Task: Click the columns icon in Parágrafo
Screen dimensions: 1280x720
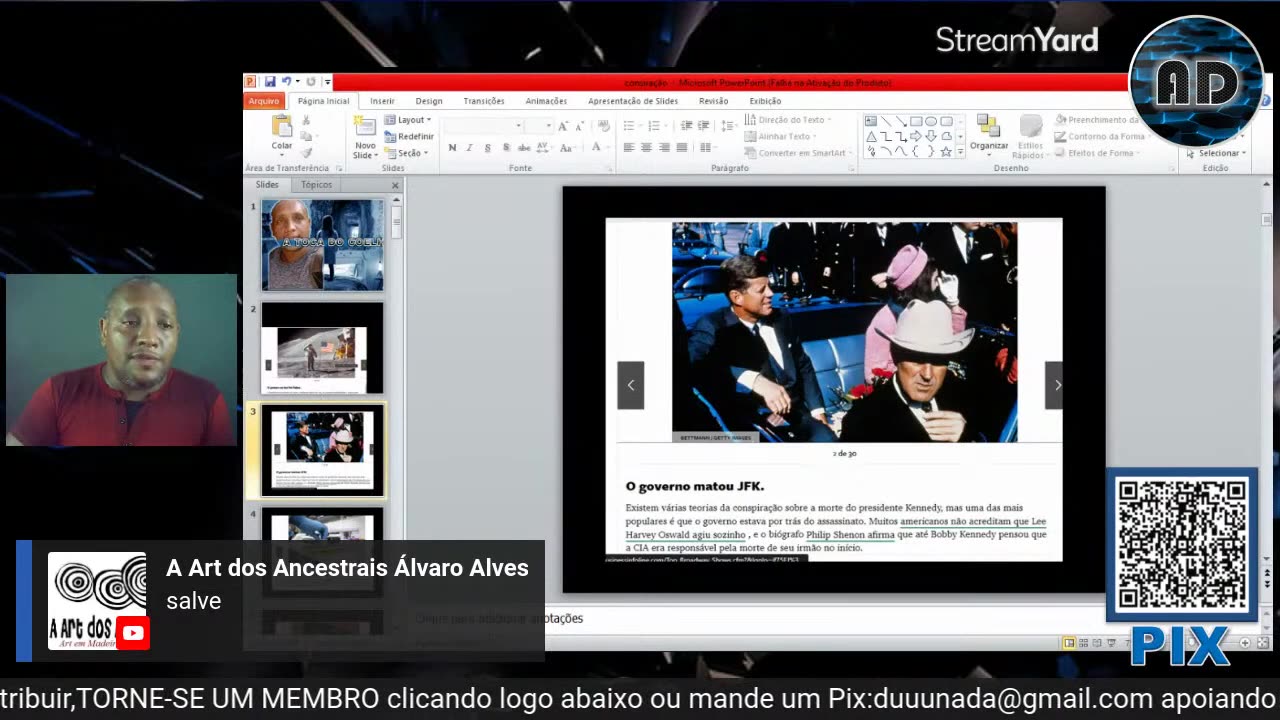Action: tap(706, 148)
